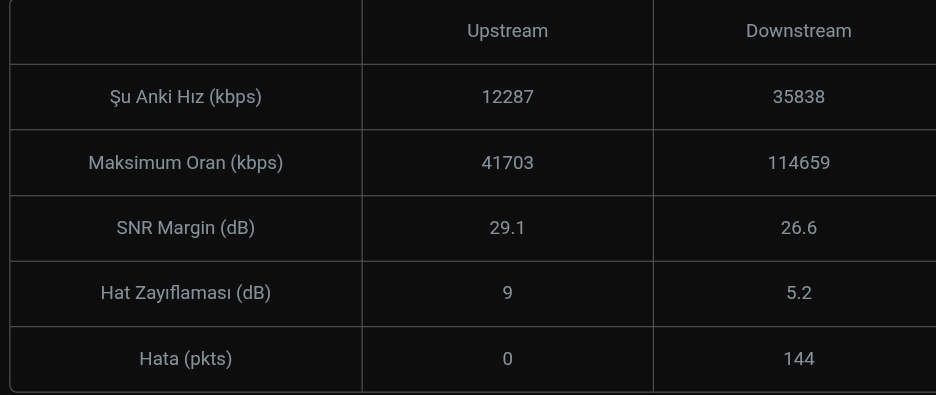936x395 pixels.
Task: Select the Hata (pkts) row label
Action: tap(186, 359)
